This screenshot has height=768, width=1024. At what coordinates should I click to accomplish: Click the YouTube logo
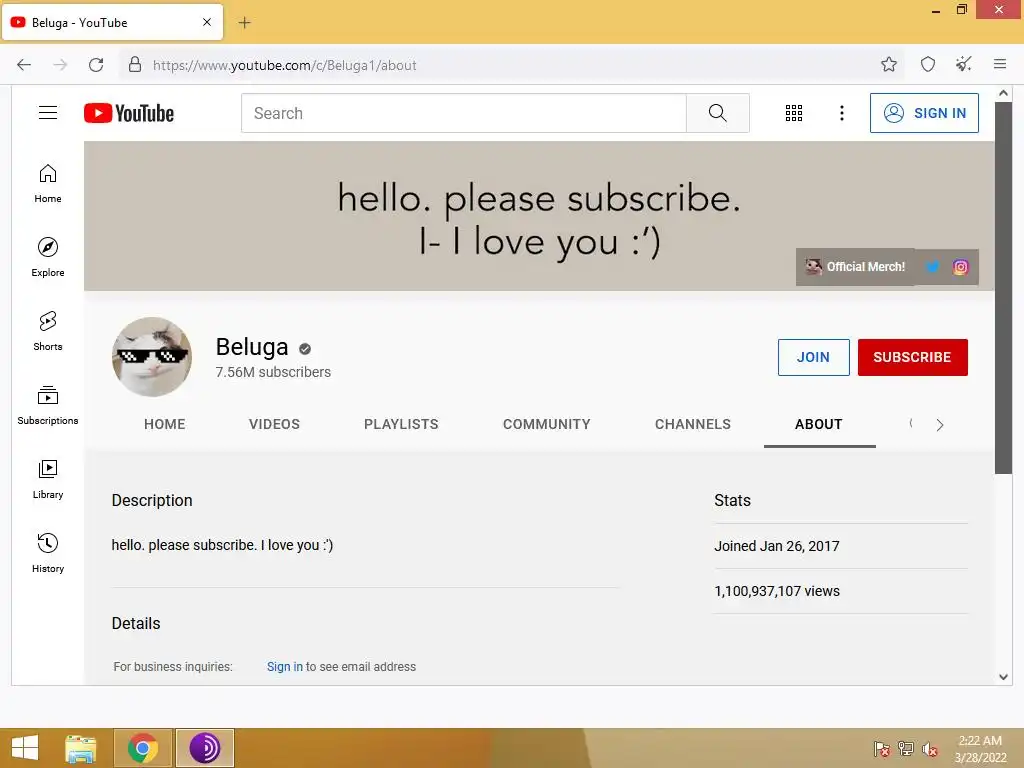click(129, 113)
